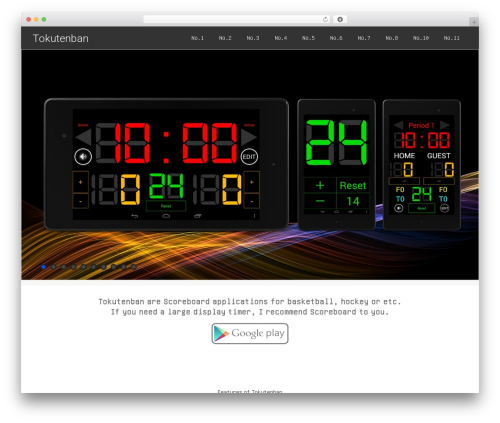Screen dimensions: 500x423
Task: Click the green Reset button on phone
Action: click(x=353, y=185)
